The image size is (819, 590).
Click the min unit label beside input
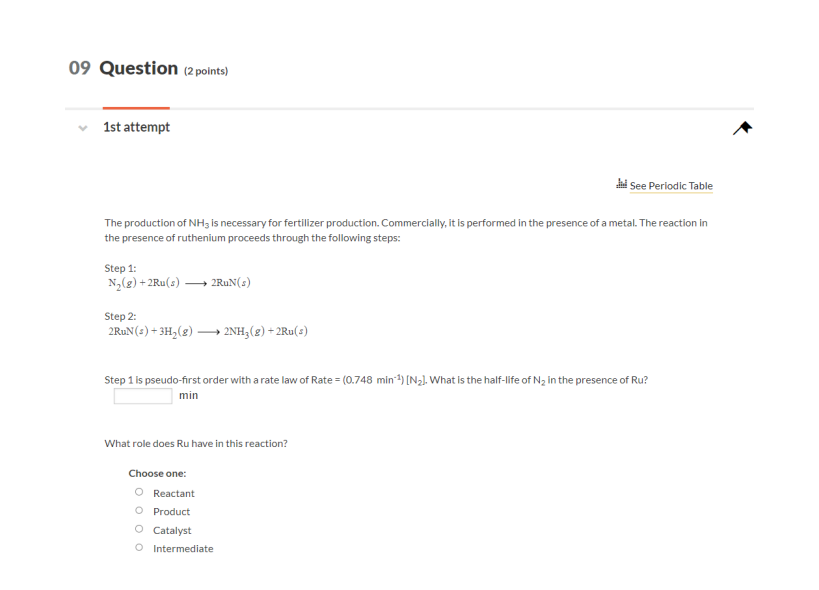pos(189,395)
